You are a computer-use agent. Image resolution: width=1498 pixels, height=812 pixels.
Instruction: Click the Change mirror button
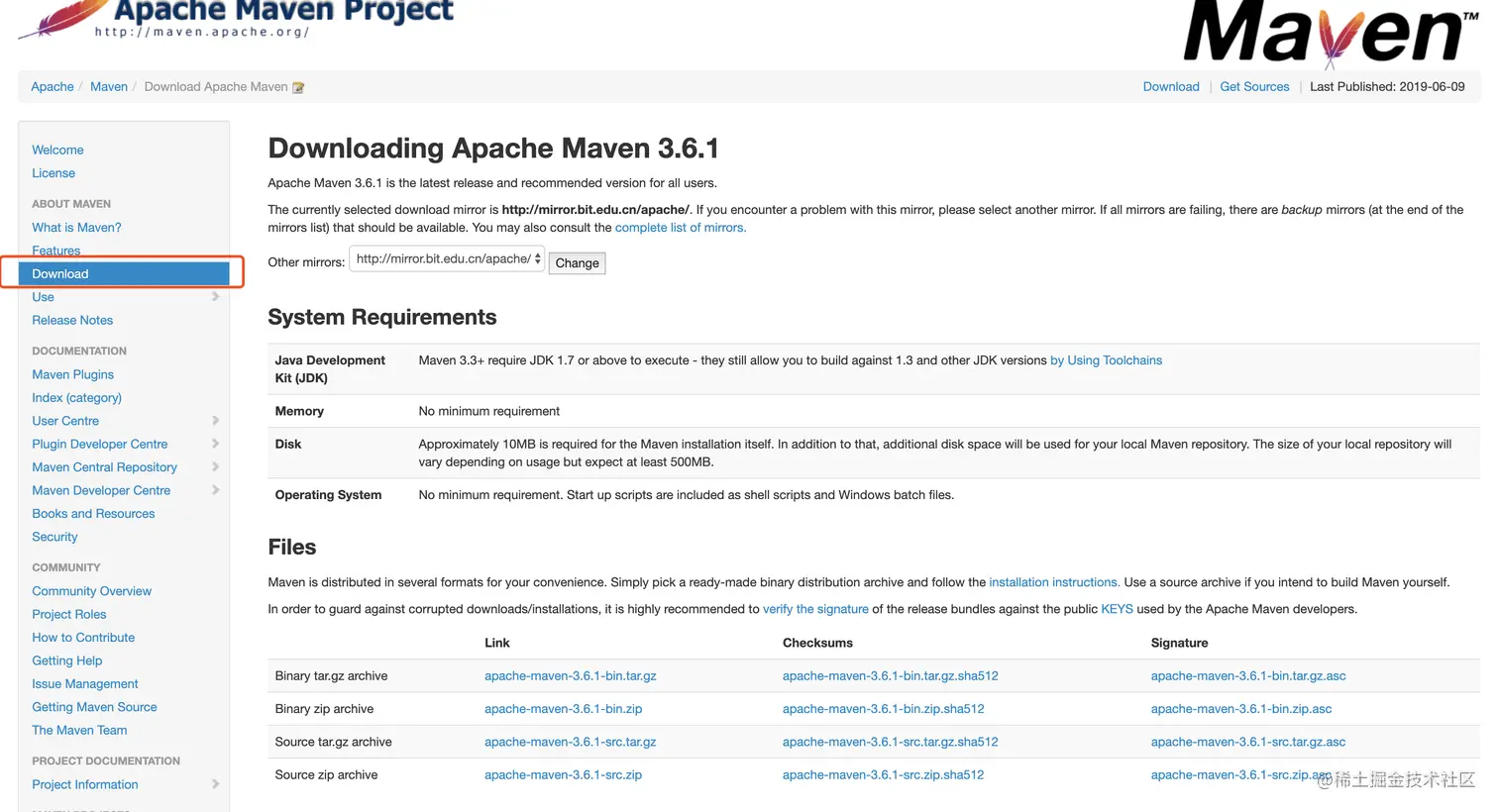coord(577,262)
